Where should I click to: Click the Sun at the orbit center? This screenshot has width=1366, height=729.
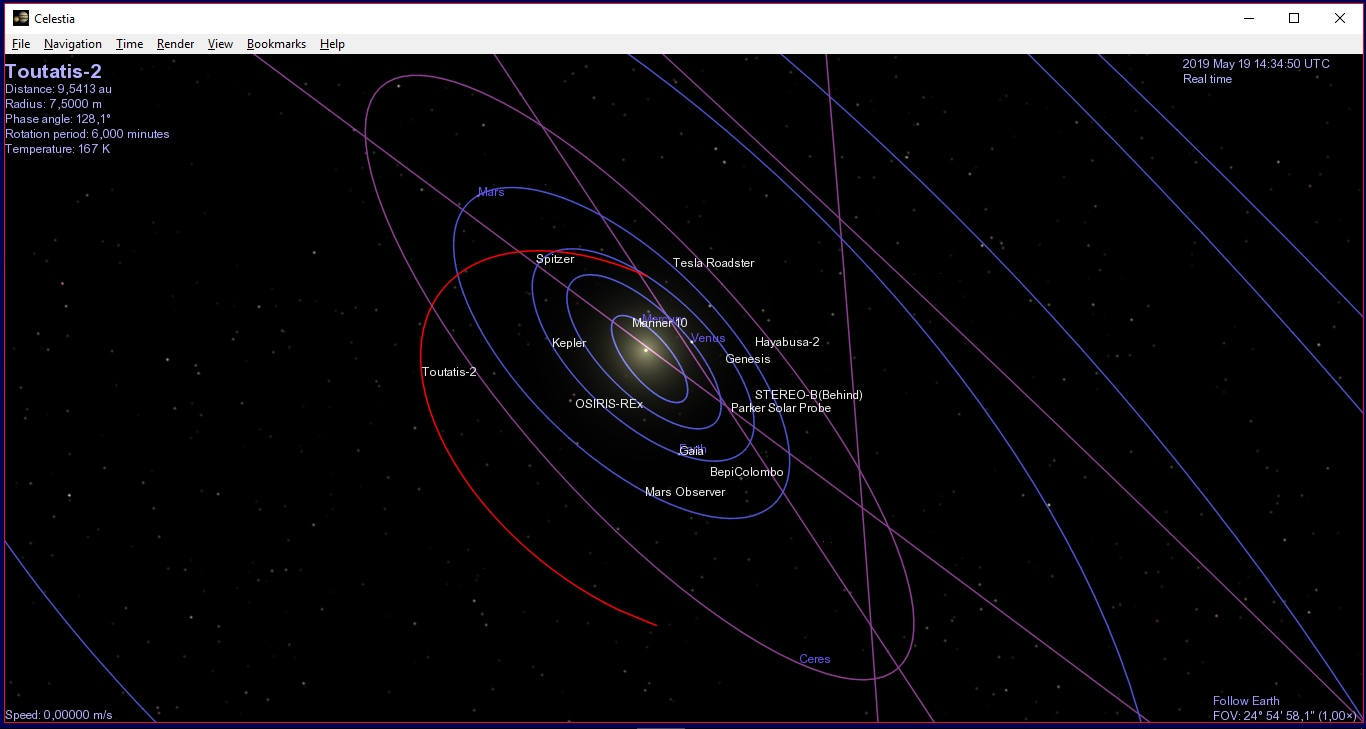pyautogui.click(x=646, y=350)
